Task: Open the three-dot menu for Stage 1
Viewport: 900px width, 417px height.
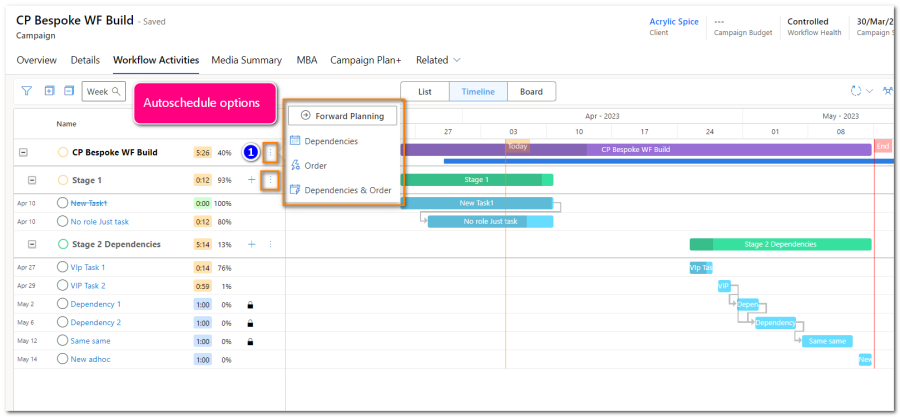Action: tap(270, 180)
